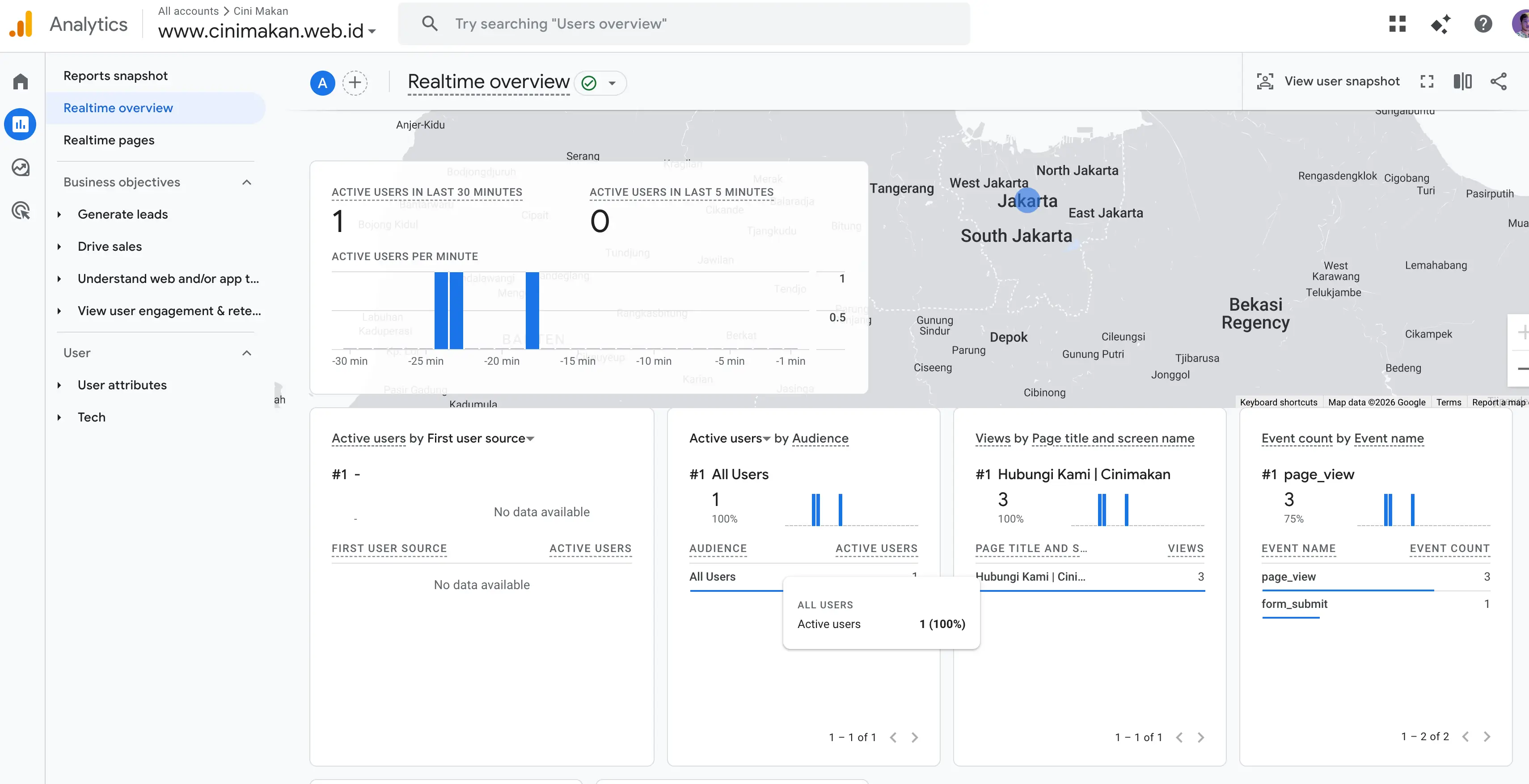Viewport: 1529px width, 784px height.
Task: Enter fullscreen mode with the expand icon
Action: coord(1427,81)
